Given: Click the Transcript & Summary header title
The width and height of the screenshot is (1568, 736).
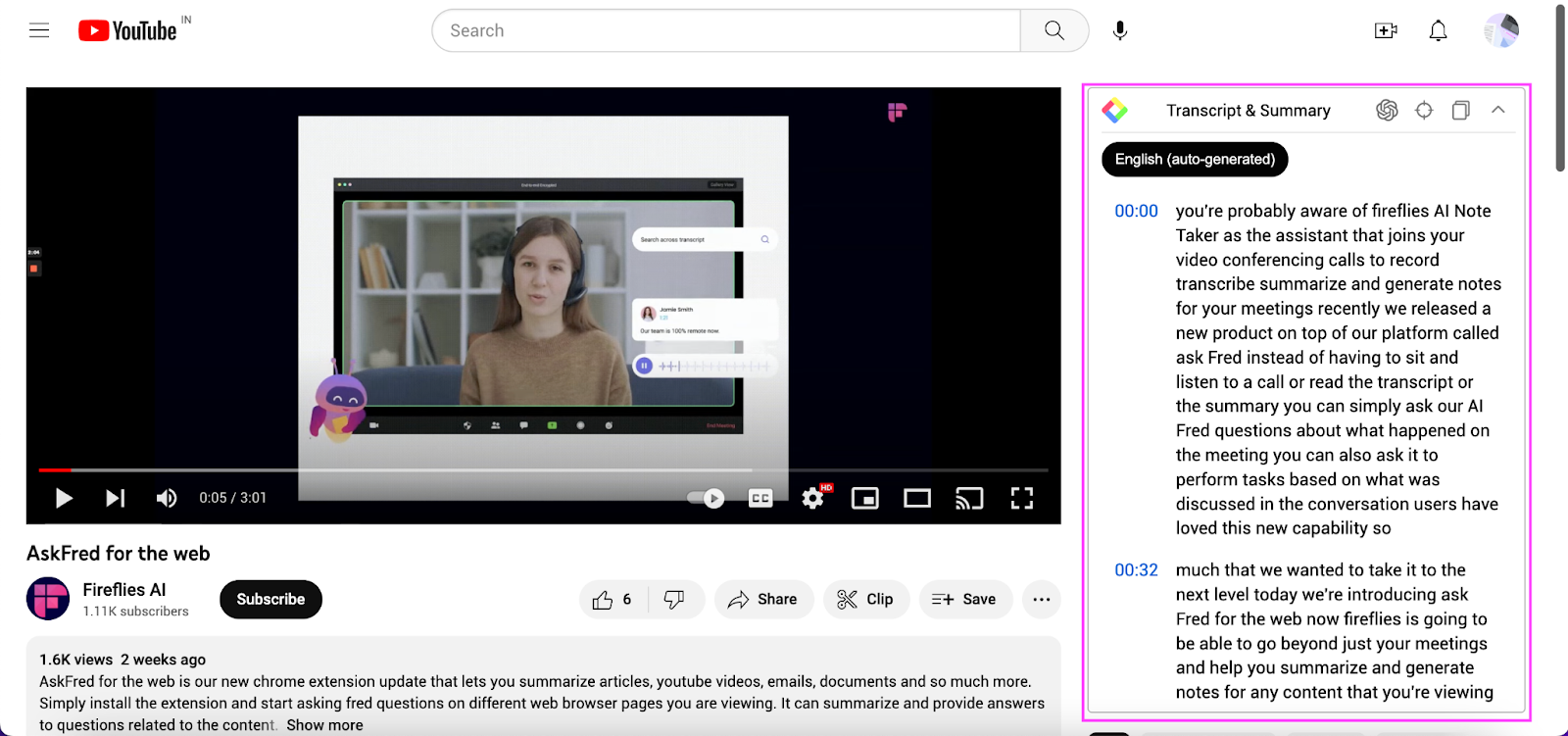Looking at the screenshot, I should (x=1248, y=111).
